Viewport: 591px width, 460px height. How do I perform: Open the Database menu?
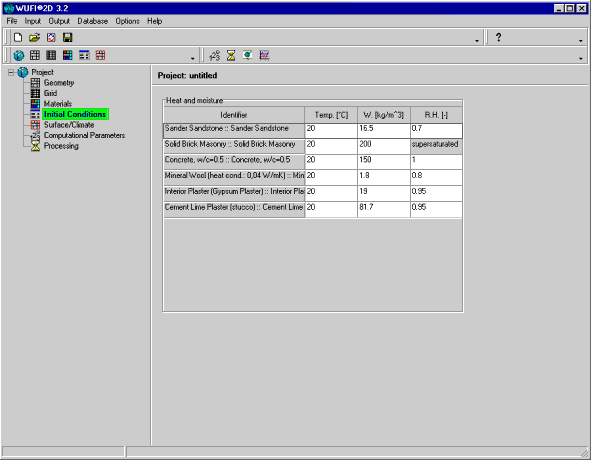click(x=93, y=21)
